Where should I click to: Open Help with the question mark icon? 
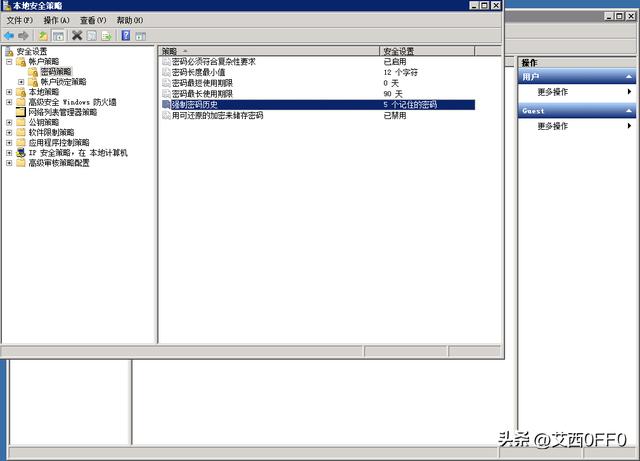[x=126, y=36]
